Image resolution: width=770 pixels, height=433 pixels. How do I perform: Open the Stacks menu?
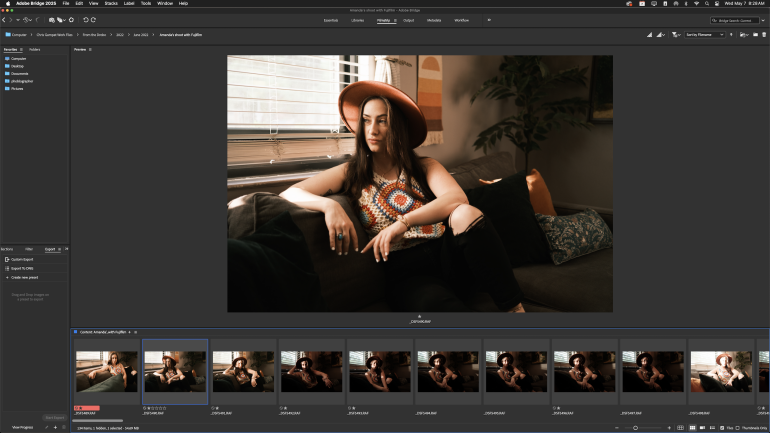111,3
